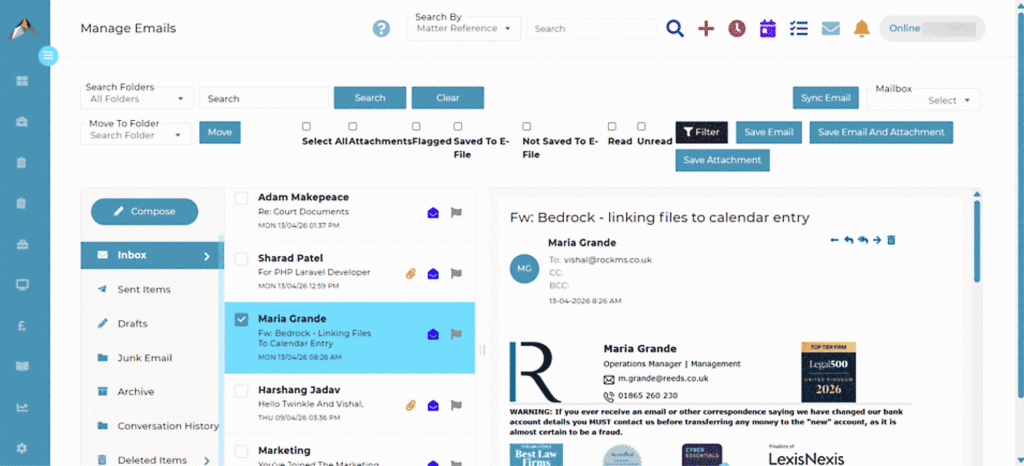Open the Mailbox Select dropdown
The image size is (1024, 466).
coord(923,101)
